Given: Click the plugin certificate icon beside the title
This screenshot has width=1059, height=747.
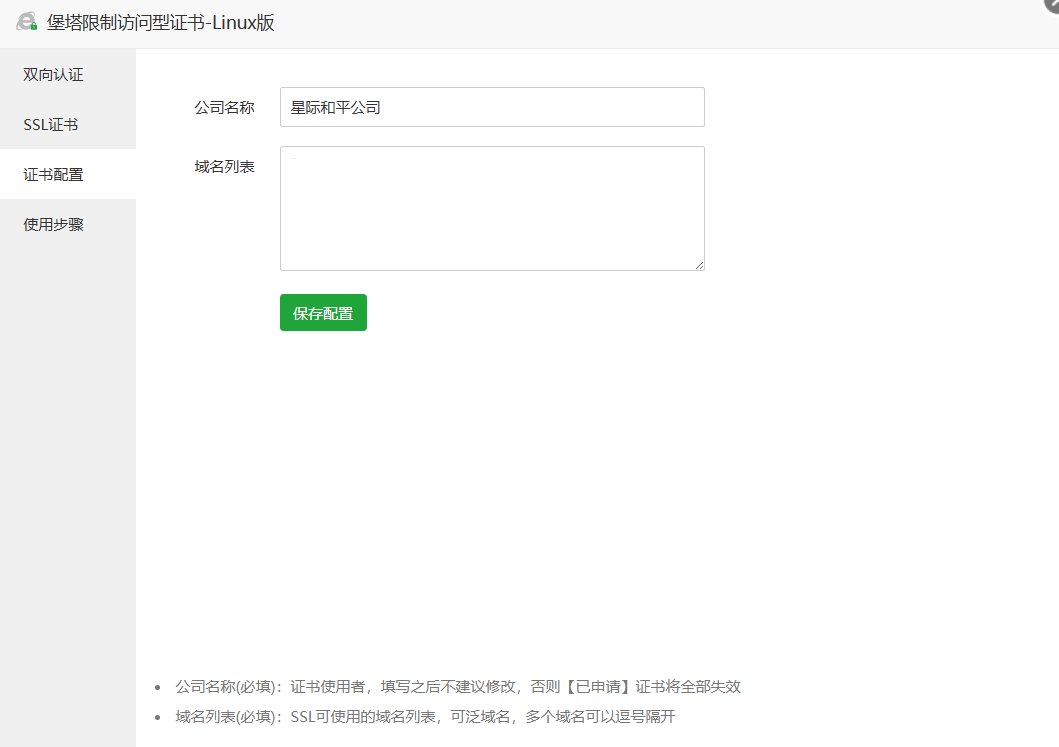Looking at the screenshot, I should (26, 19).
